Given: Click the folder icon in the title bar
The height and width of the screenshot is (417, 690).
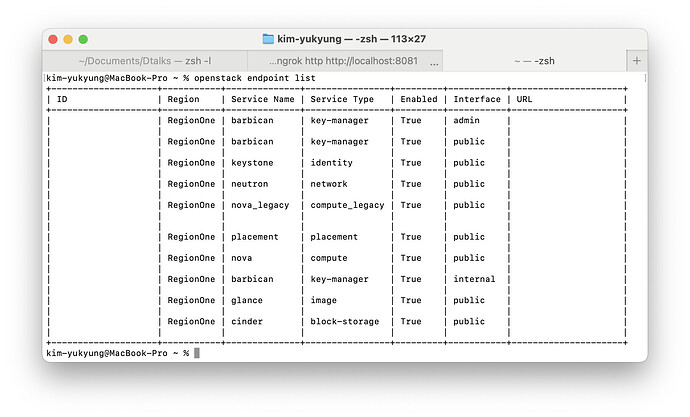Looking at the screenshot, I should [x=268, y=39].
